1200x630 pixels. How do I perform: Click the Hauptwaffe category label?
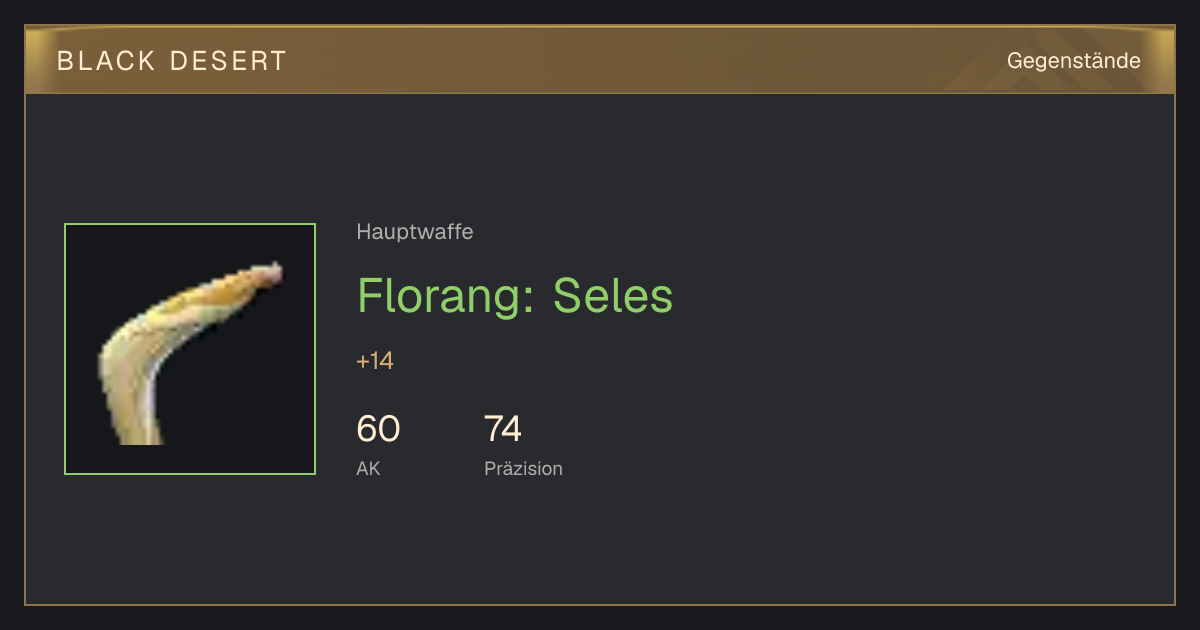[x=415, y=232]
